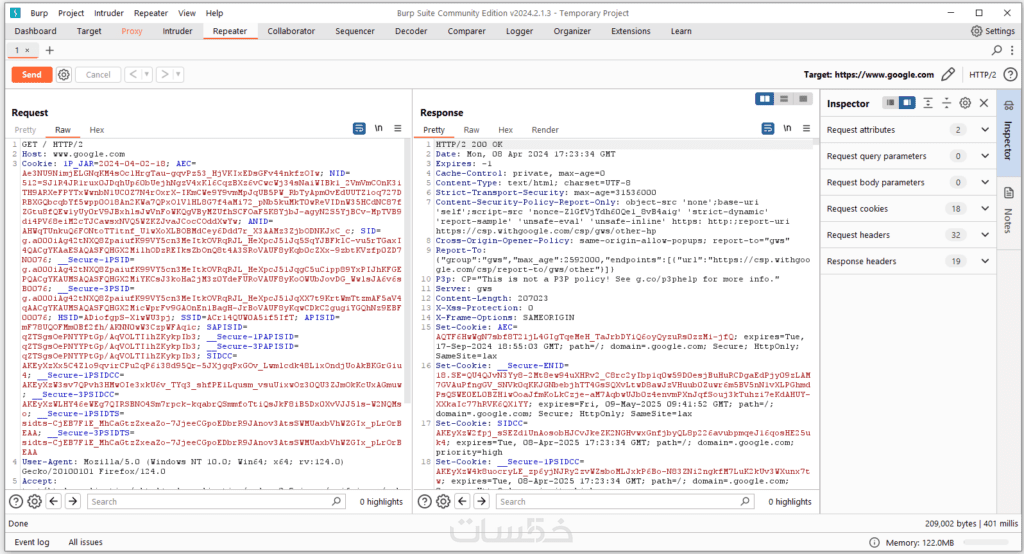The width and height of the screenshot is (1024, 554).
Task: Switch to the Decoder tab
Action: (411, 31)
